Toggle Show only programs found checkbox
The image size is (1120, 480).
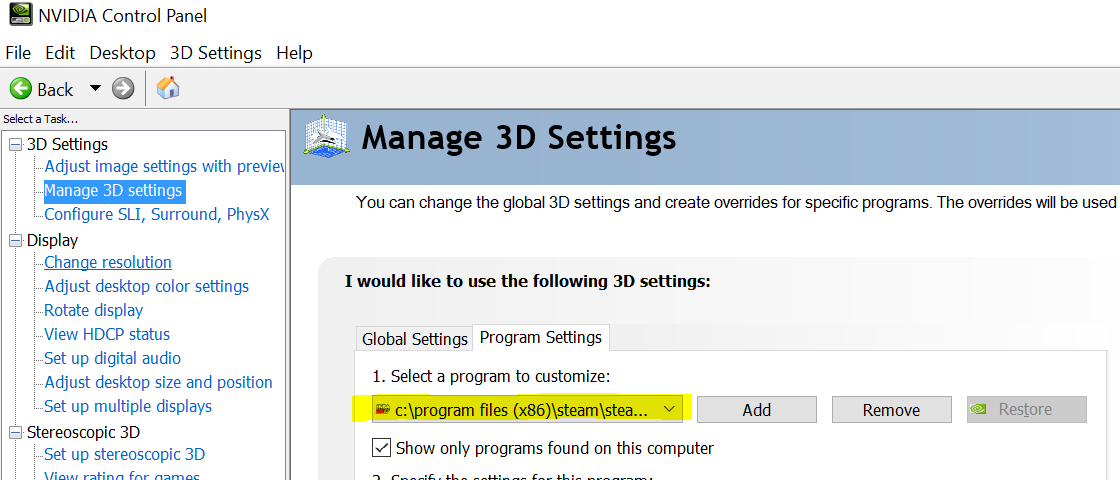[x=381, y=448]
